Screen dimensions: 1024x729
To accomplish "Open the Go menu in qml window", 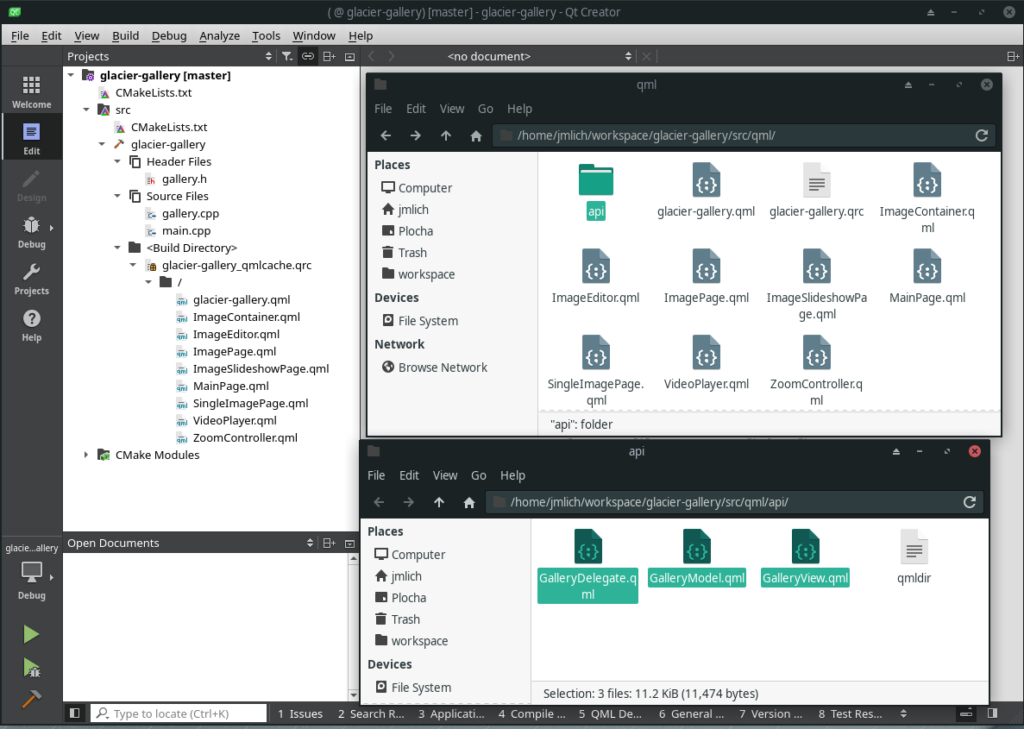I will coord(485,108).
